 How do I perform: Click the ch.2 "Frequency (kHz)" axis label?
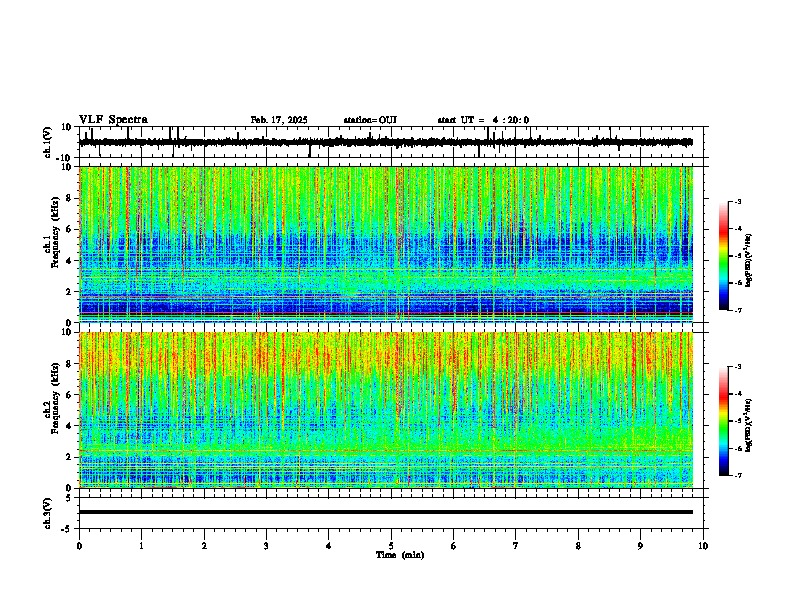tap(55, 398)
